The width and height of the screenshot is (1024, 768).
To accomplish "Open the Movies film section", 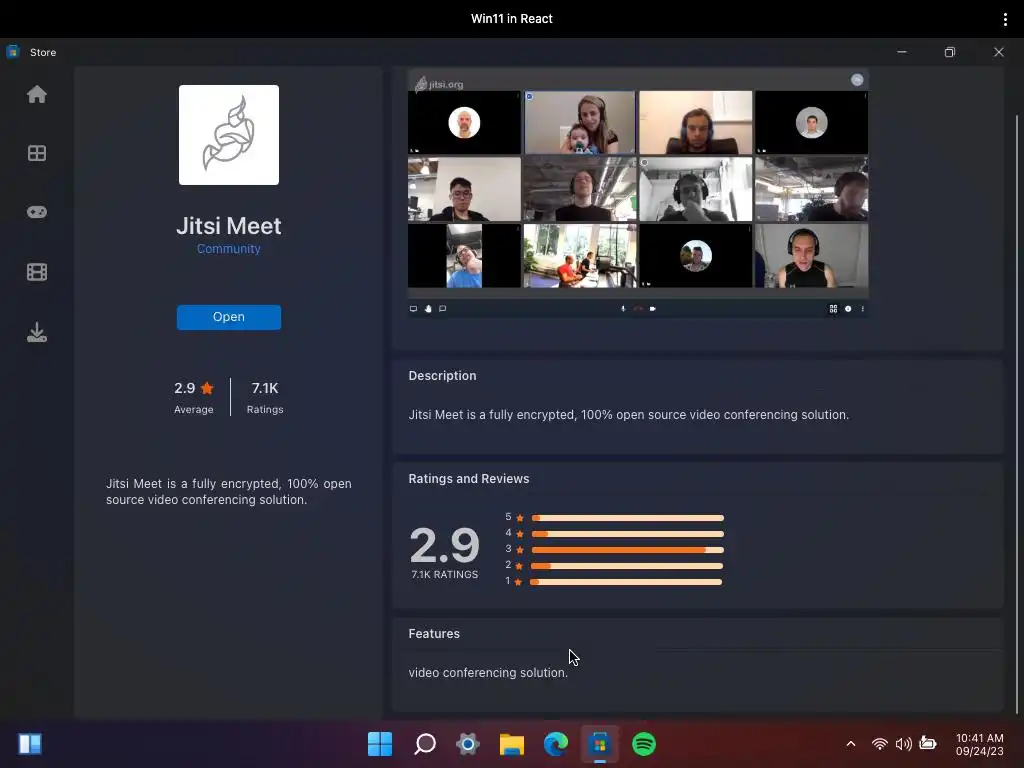I will [x=37, y=272].
